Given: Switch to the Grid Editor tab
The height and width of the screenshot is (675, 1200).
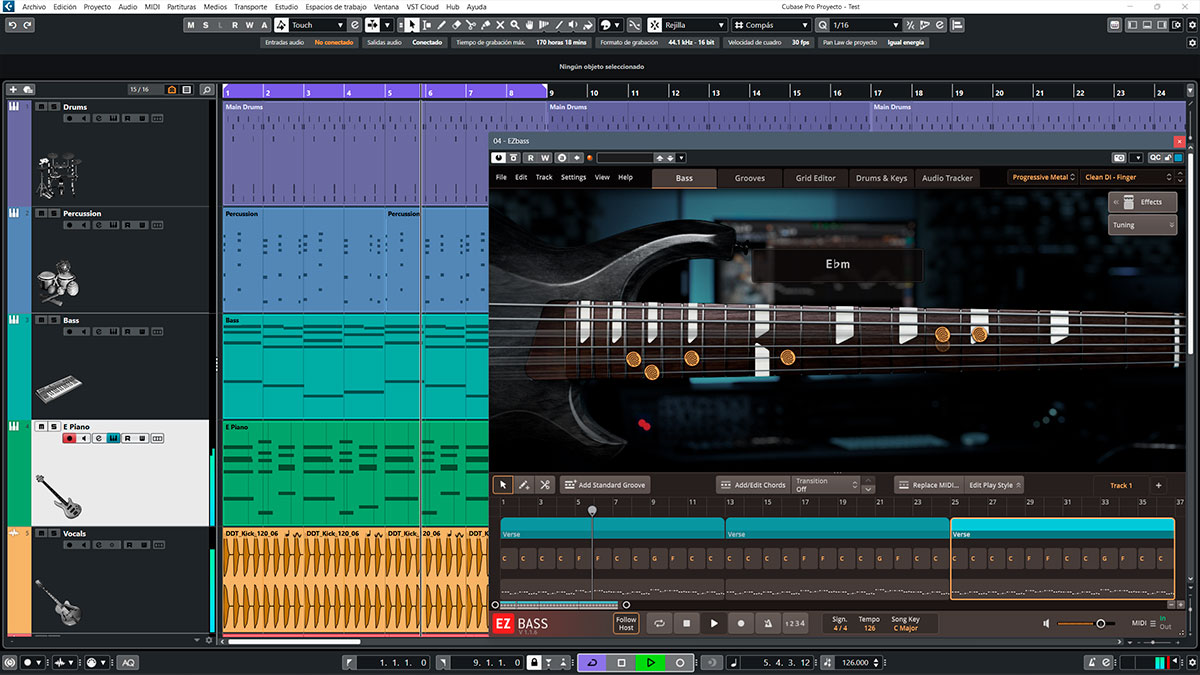Looking at the screenshot, I should pos(816,178).
